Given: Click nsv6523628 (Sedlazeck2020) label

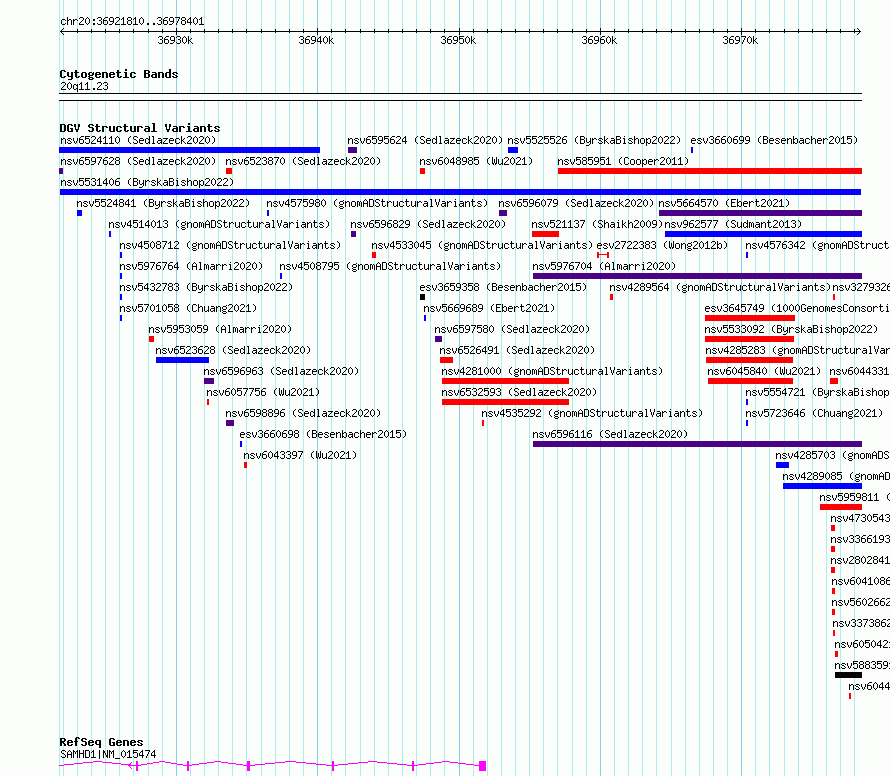Looking at the screenshot, I should [x=233, y=350].
